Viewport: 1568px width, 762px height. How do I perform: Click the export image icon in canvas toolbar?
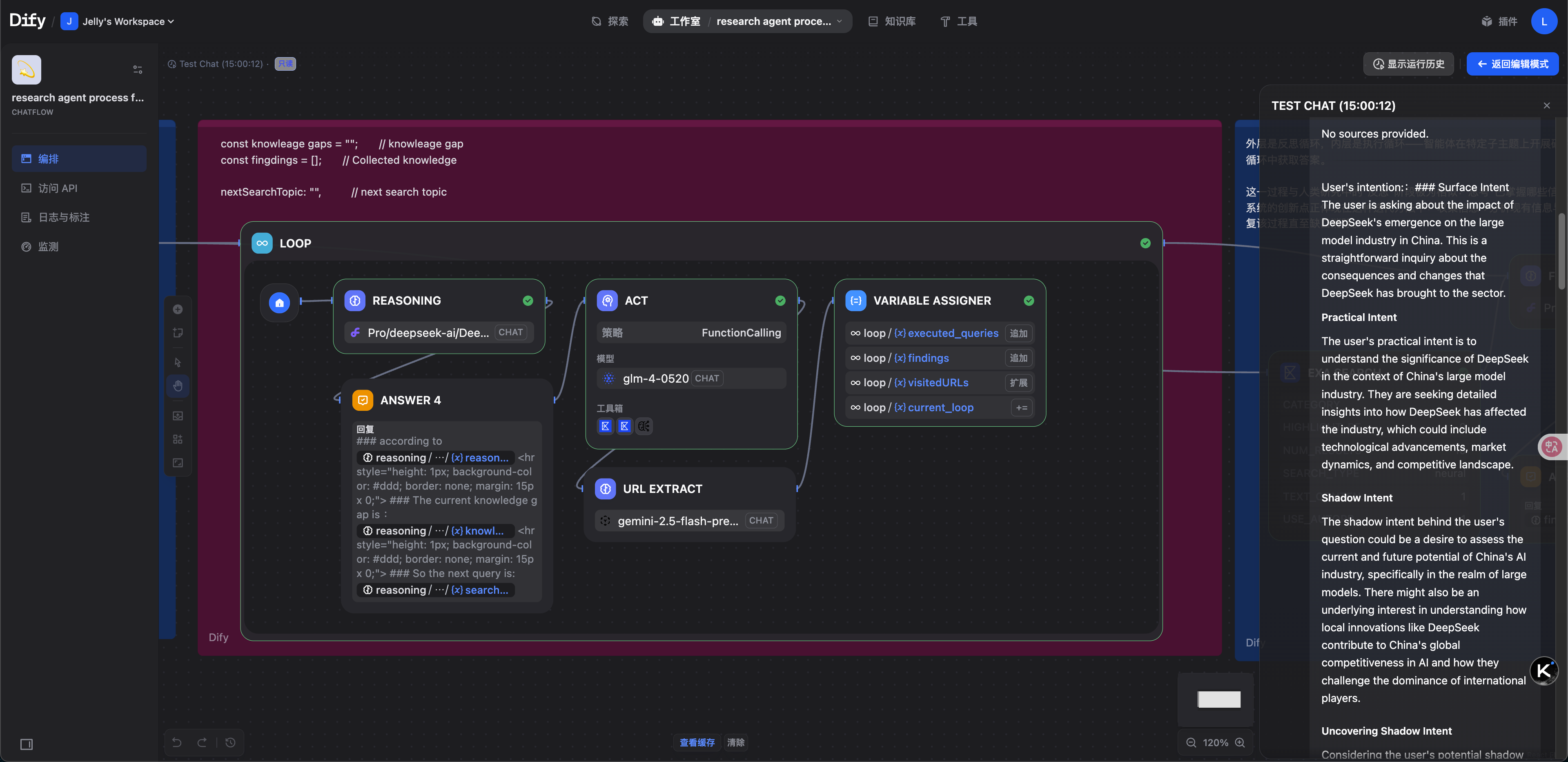point(178,416)
